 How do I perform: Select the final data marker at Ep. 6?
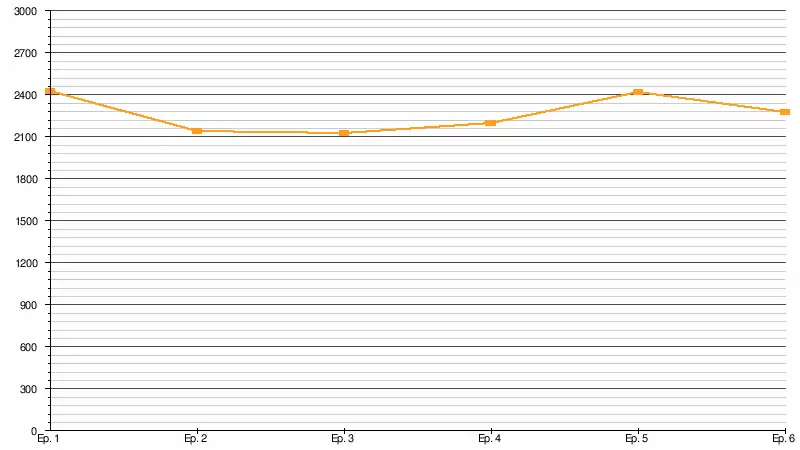[x=784, y=112]
